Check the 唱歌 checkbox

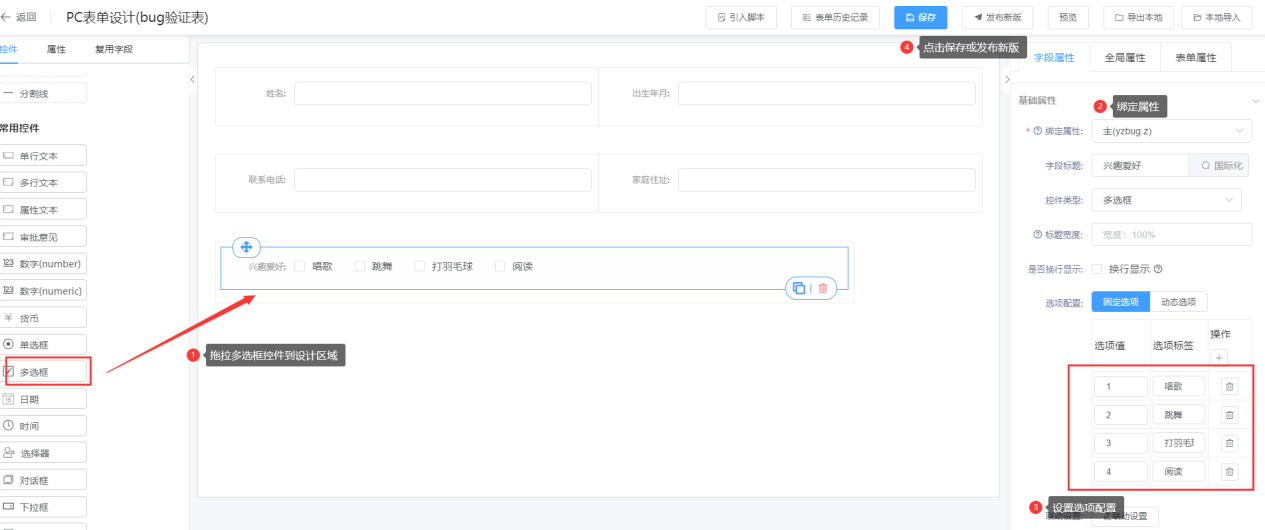click(x=299, y=267)
